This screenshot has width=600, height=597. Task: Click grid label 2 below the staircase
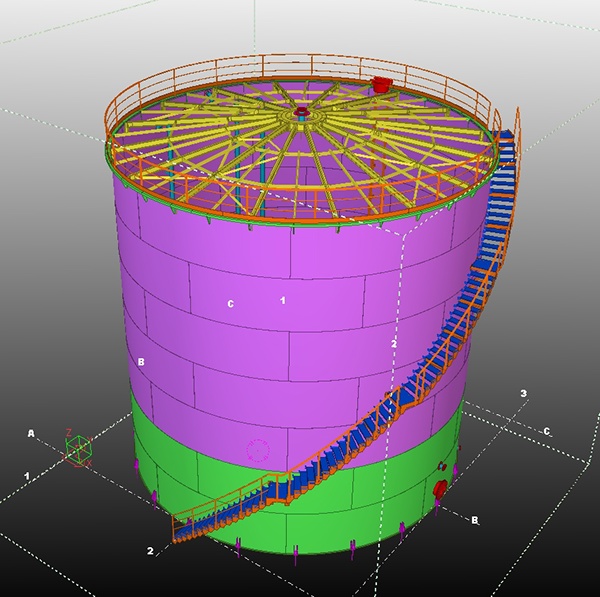pos(150,551)
